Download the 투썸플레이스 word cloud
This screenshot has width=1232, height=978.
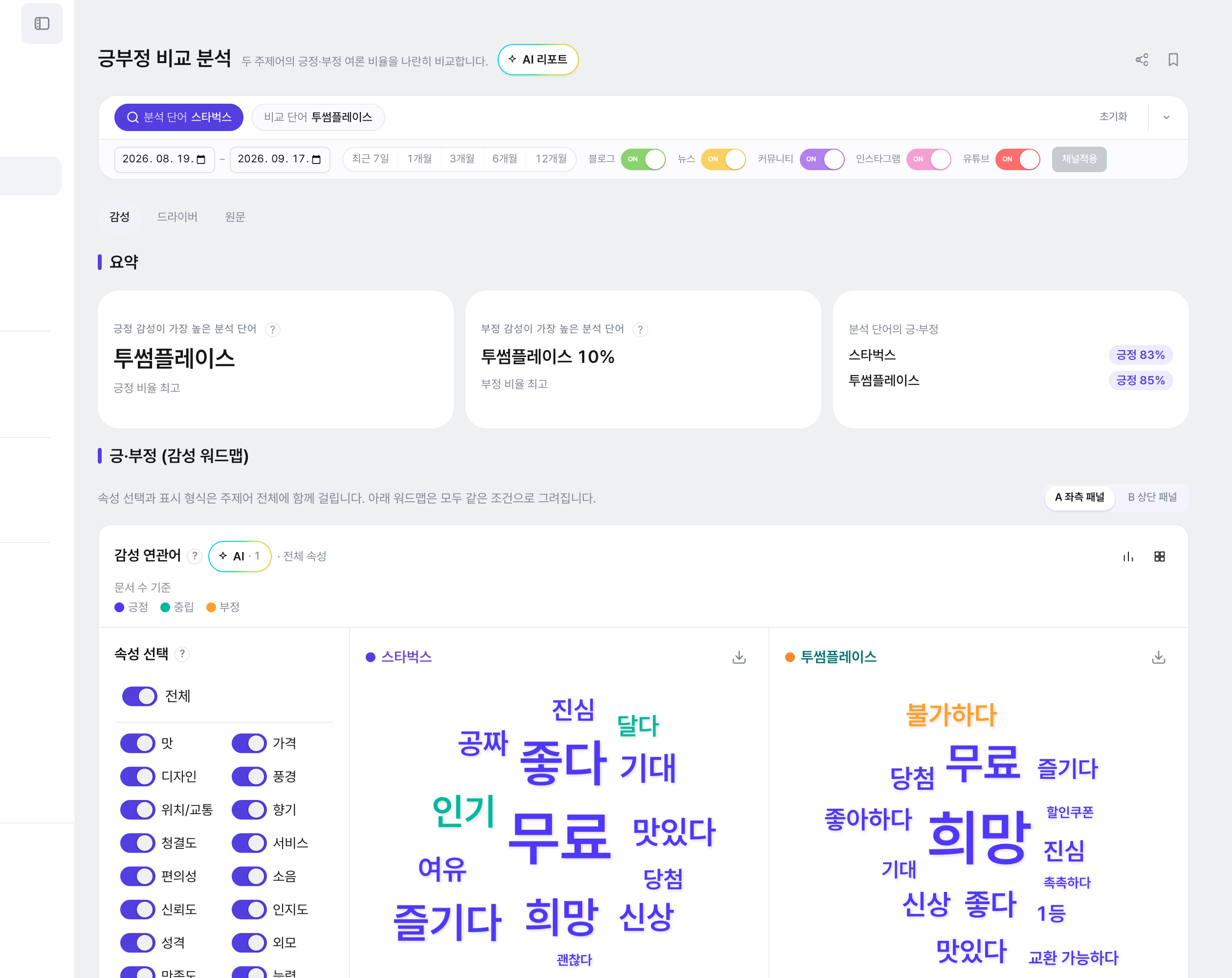pos(1158,657)
